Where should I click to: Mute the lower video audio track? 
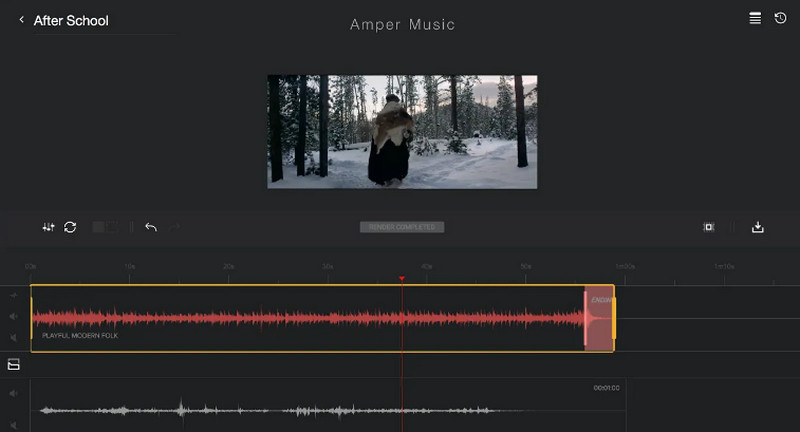(x=14, y=394)
